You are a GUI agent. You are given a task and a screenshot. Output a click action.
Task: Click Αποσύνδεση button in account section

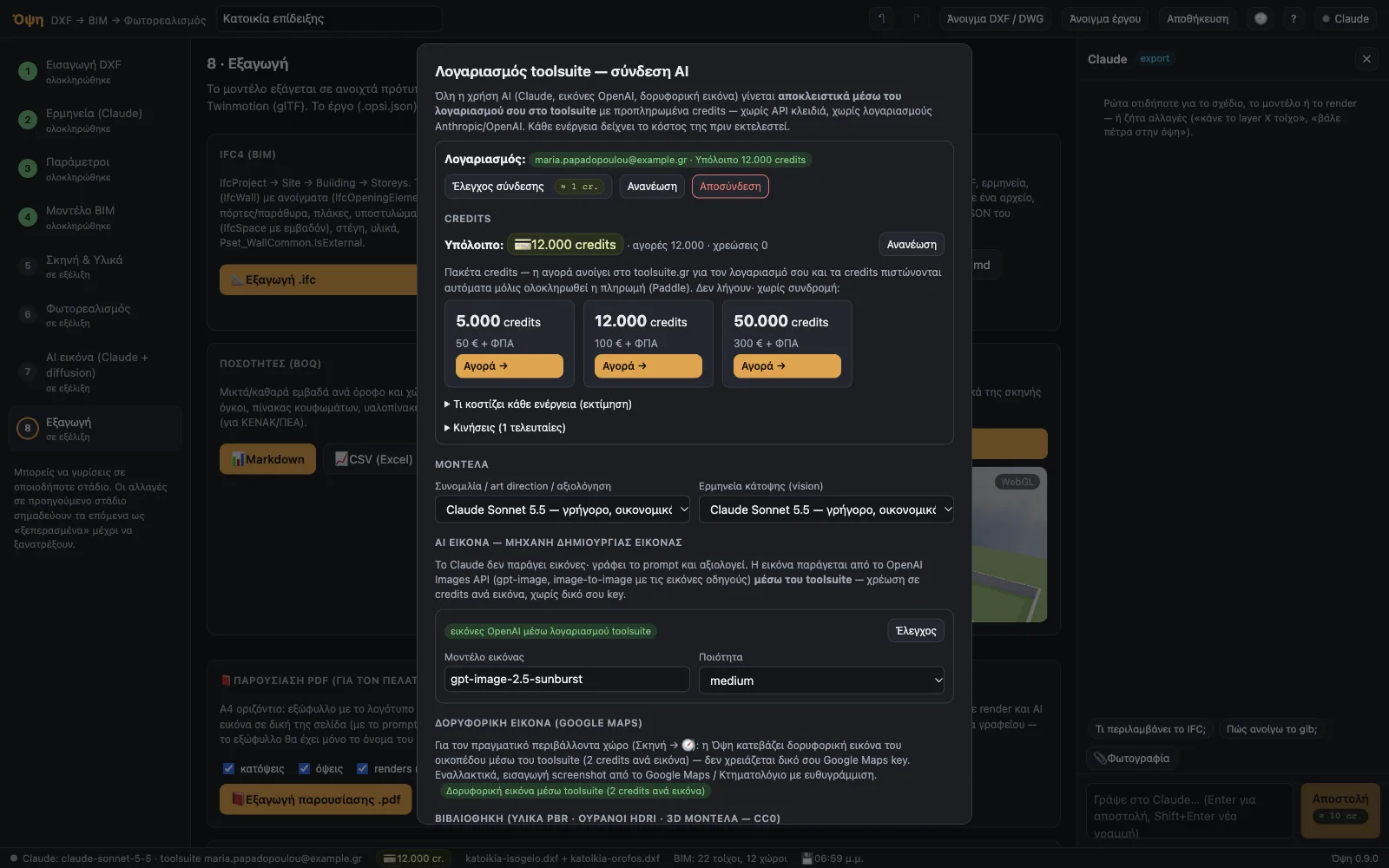[730, 187]
